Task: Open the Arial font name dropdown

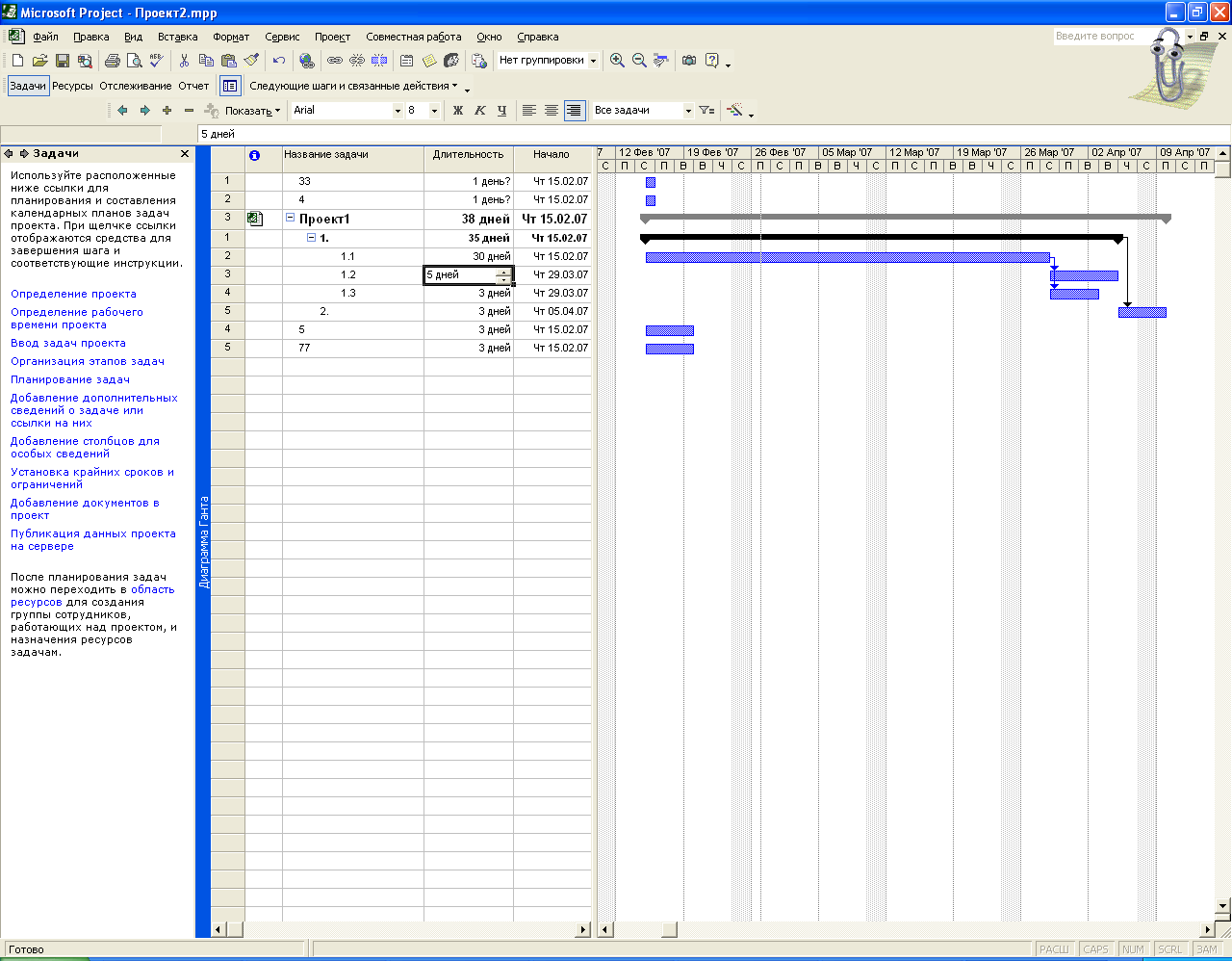Action: [x=398, y=111]
